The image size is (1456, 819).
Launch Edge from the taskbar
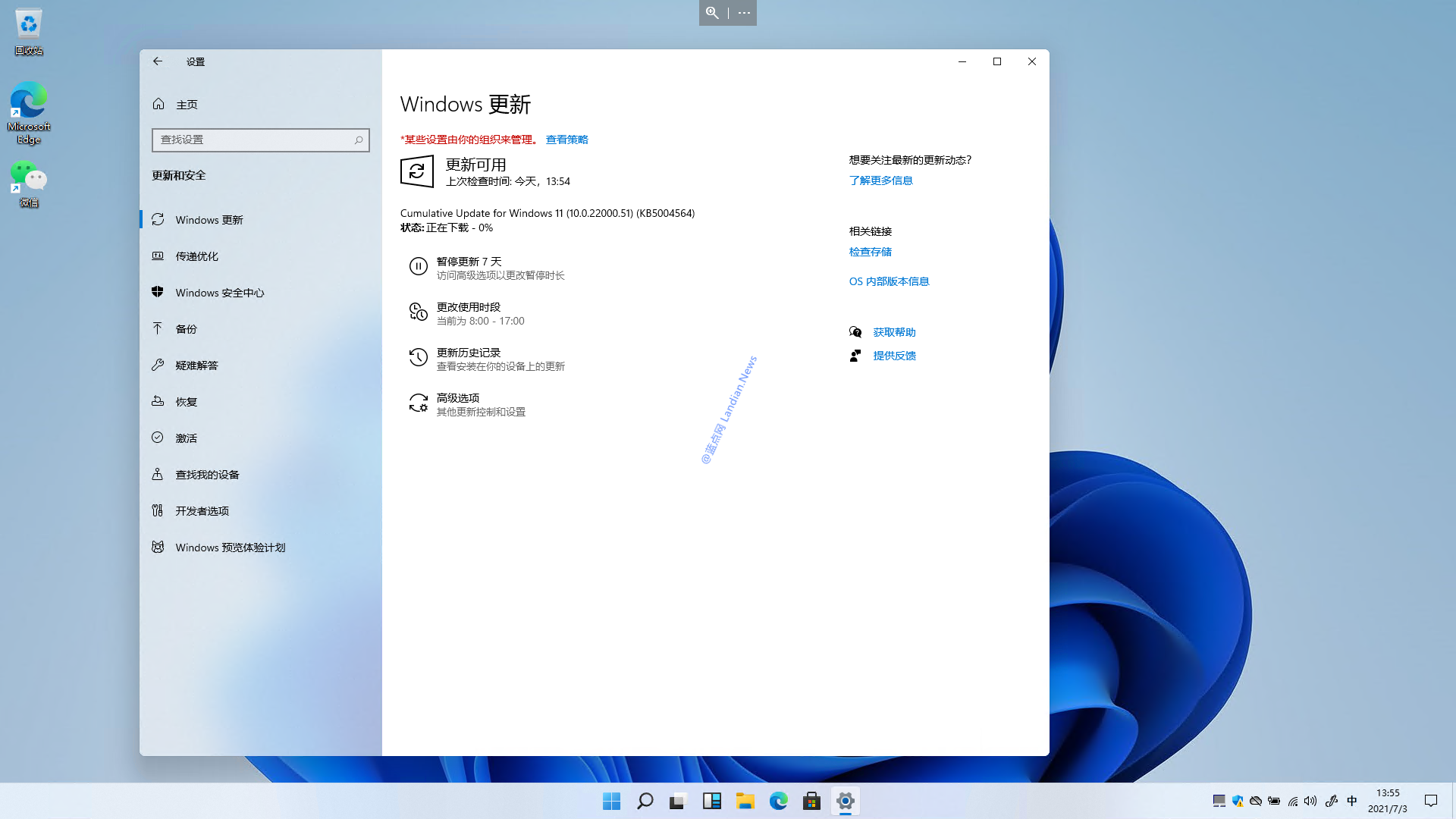click(x=778, y=801)
